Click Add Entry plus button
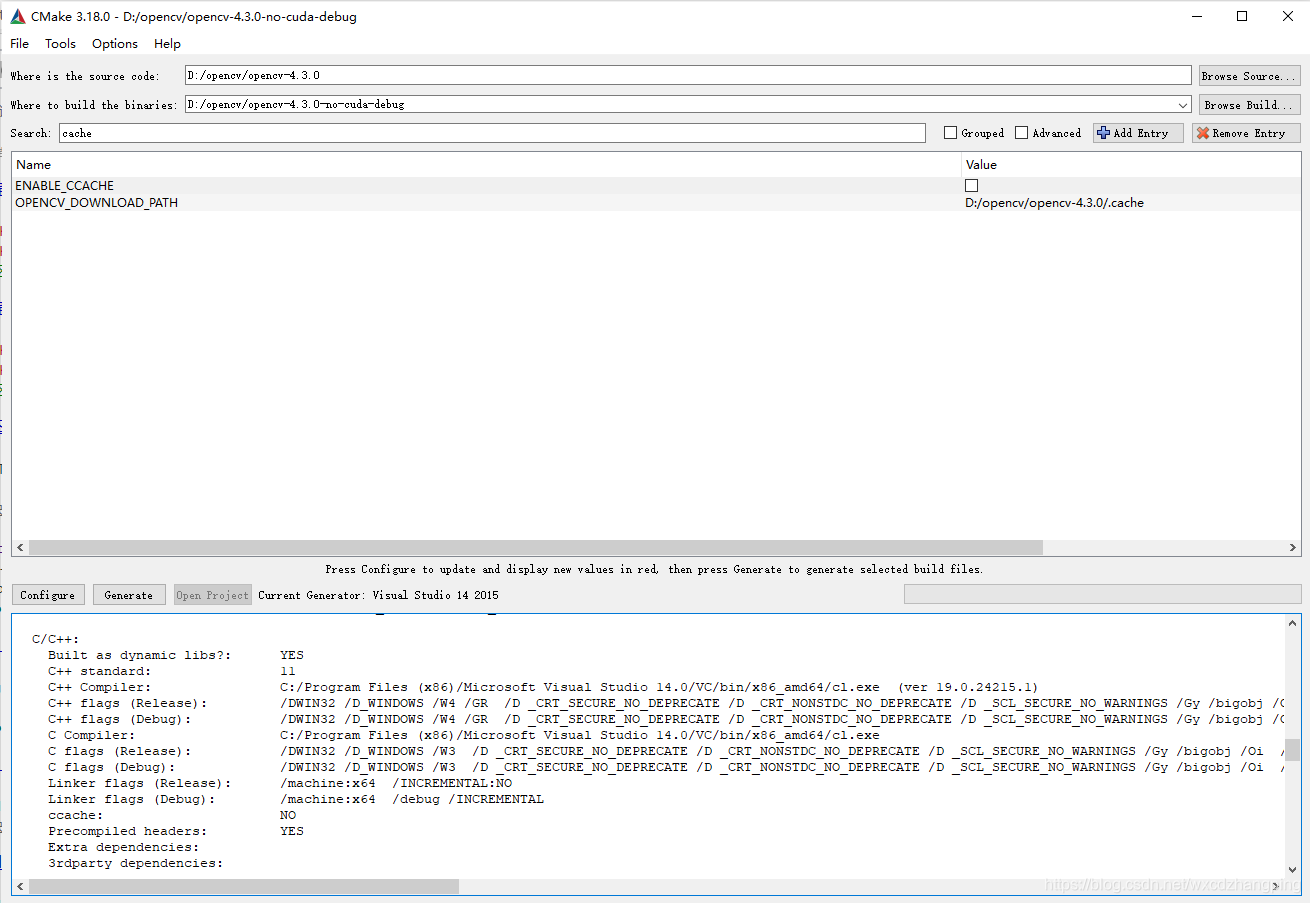Viewport: 1310px width, 903px height. coord(1138,133)
